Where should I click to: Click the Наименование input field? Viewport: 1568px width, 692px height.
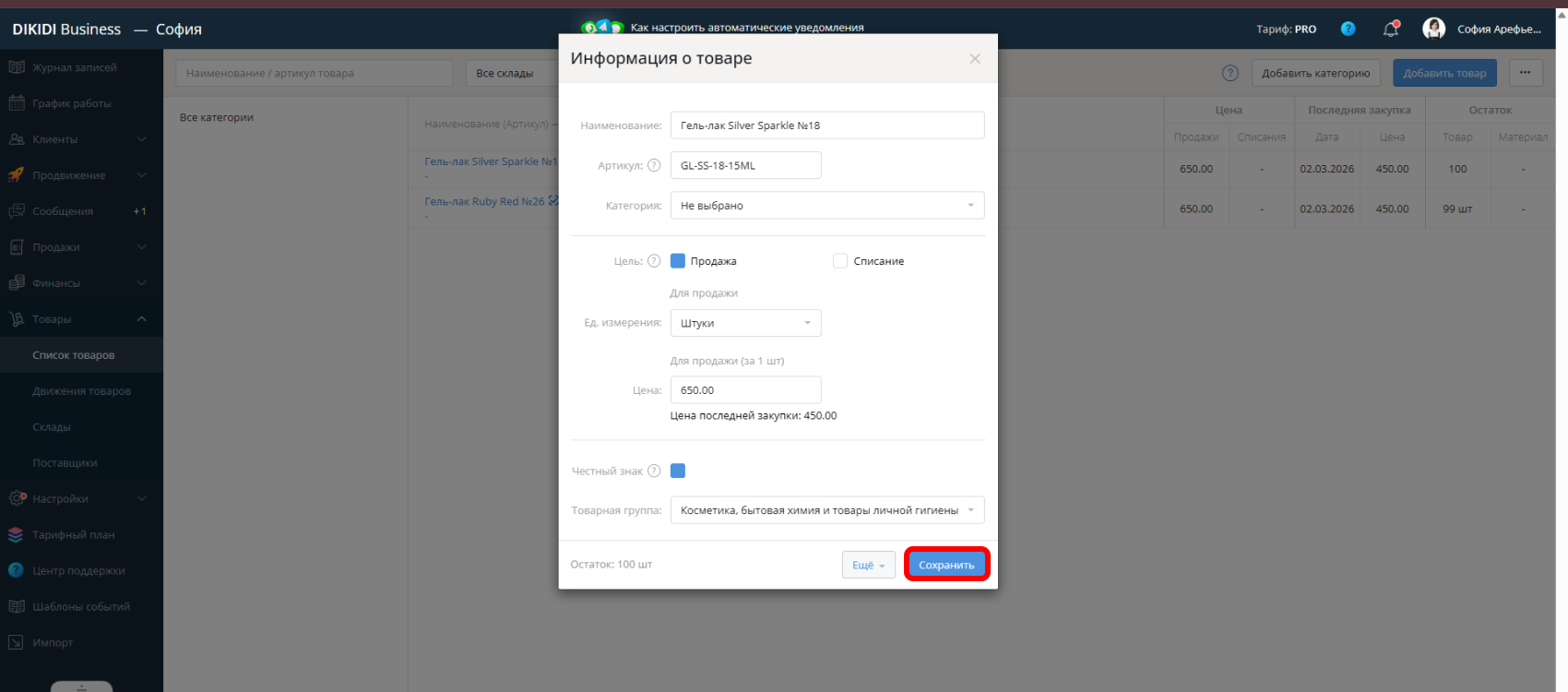coord(826,125)
